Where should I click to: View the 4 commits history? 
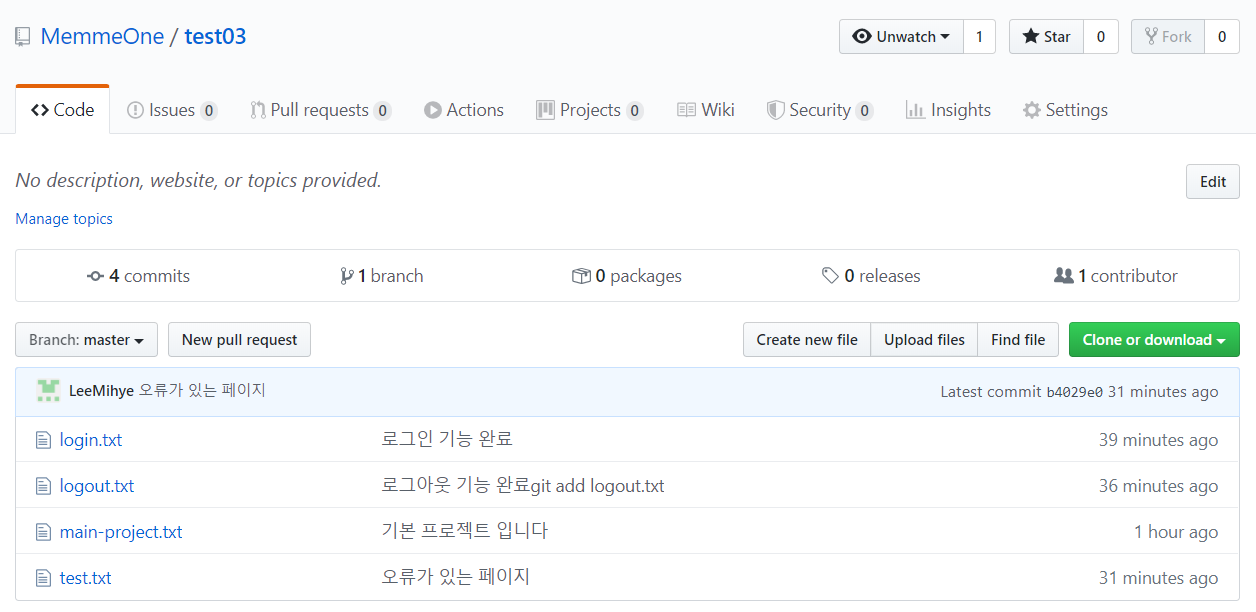(138, 276)
